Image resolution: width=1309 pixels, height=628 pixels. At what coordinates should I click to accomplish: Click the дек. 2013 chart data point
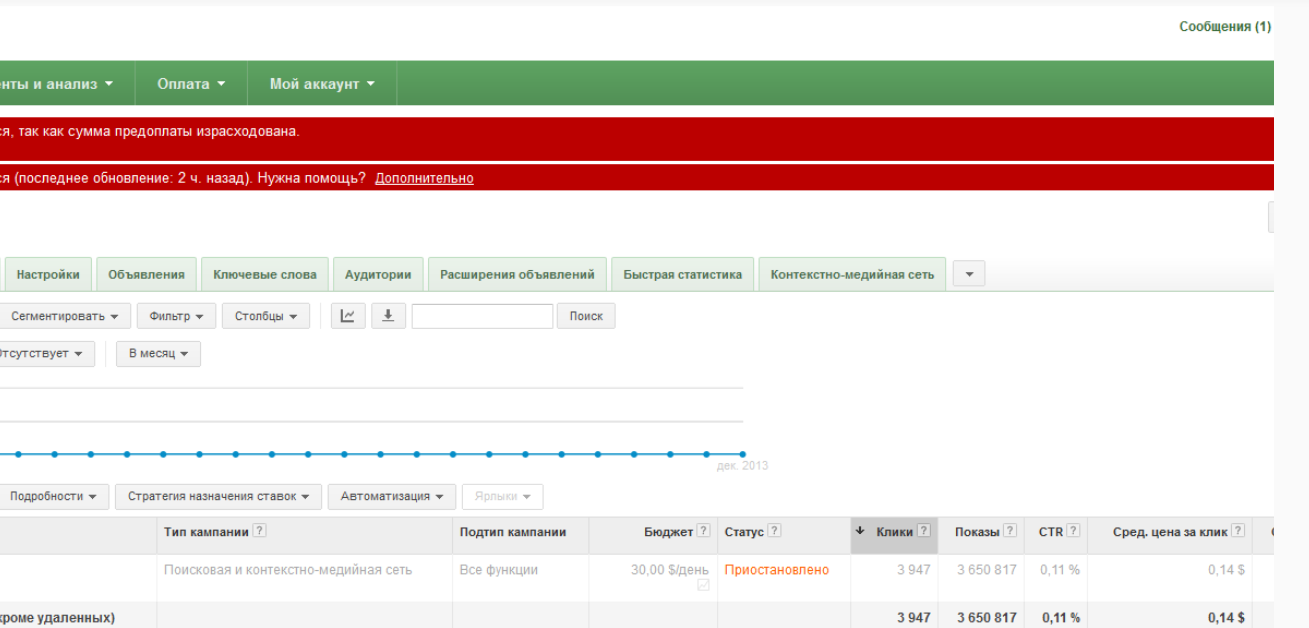742,454
